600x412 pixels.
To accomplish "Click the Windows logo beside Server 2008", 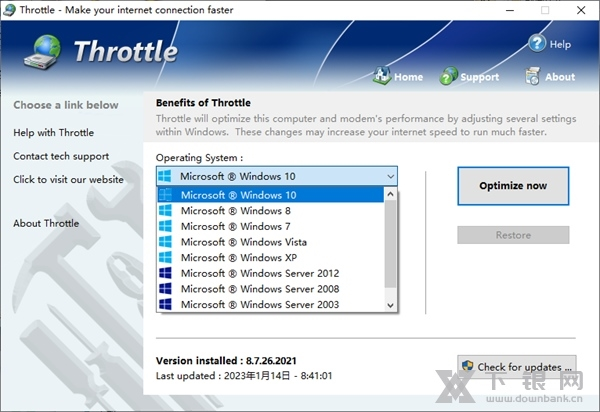I will (x=165, y=289).
